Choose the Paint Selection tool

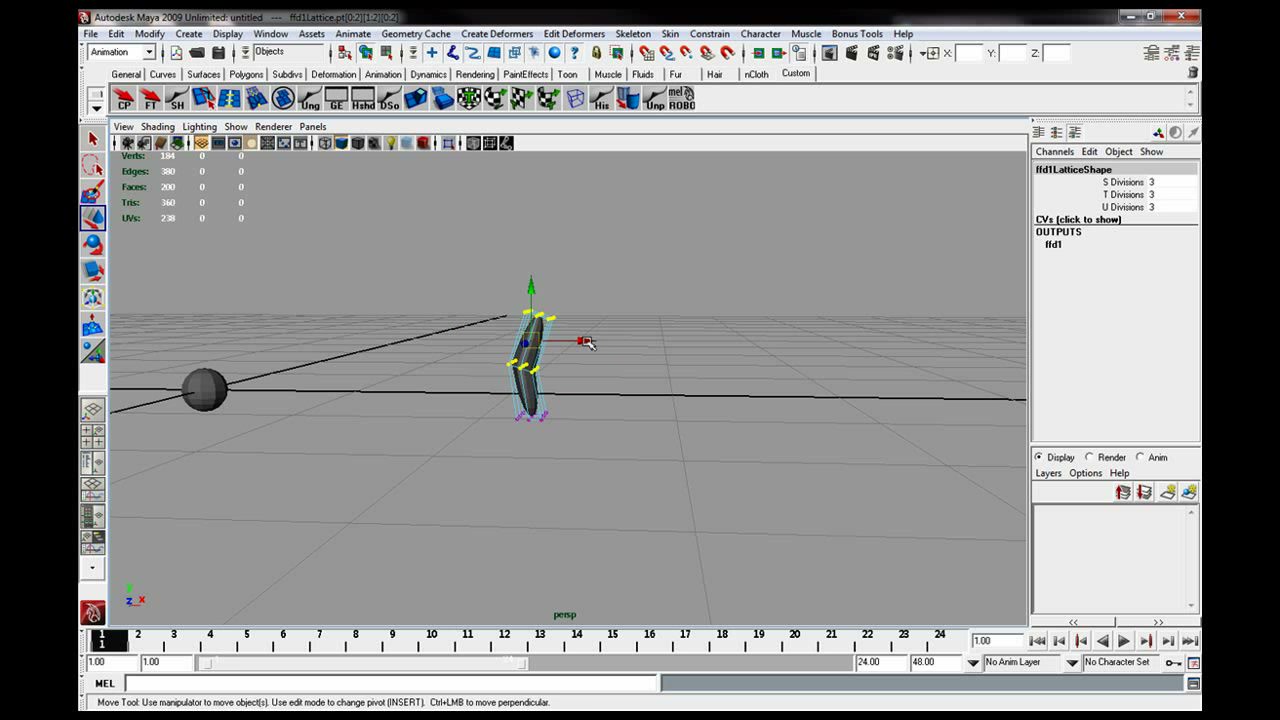[93, 191]
